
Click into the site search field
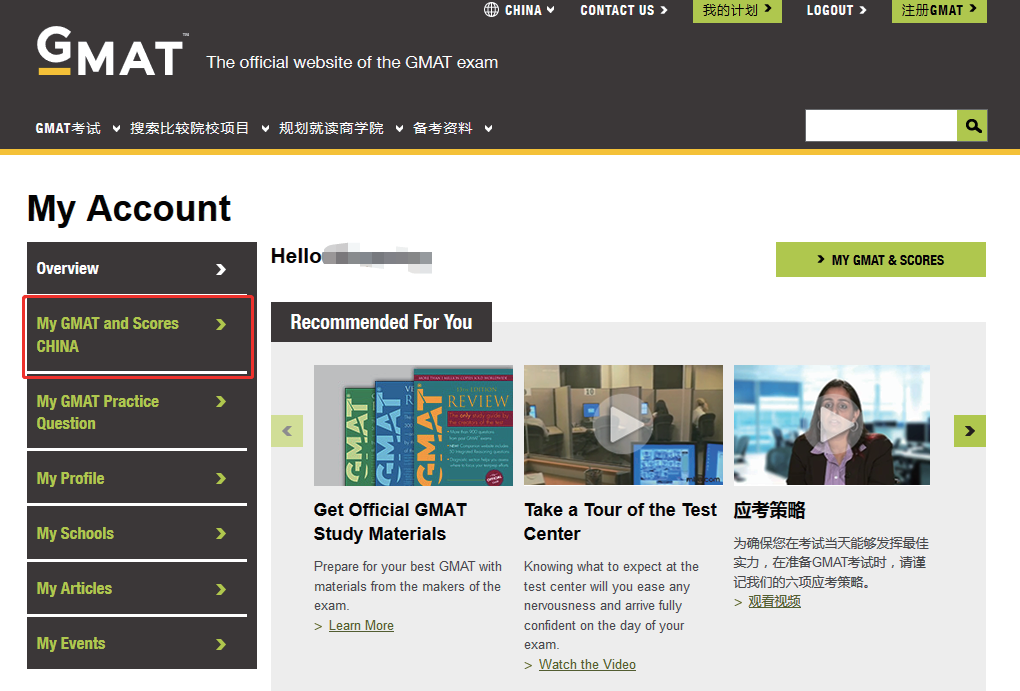tap(881, 126)
